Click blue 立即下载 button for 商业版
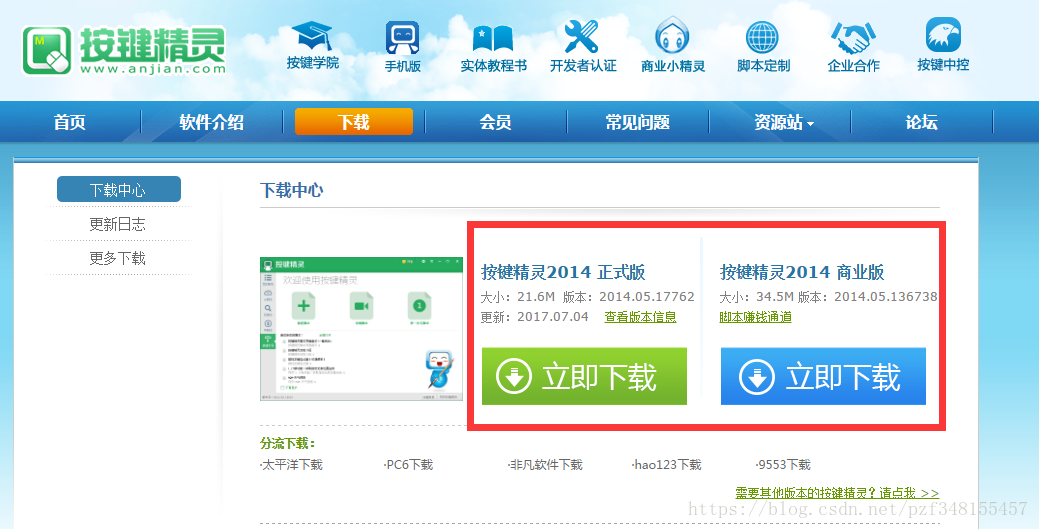The image size is (1039, 529). click(823, 376)
